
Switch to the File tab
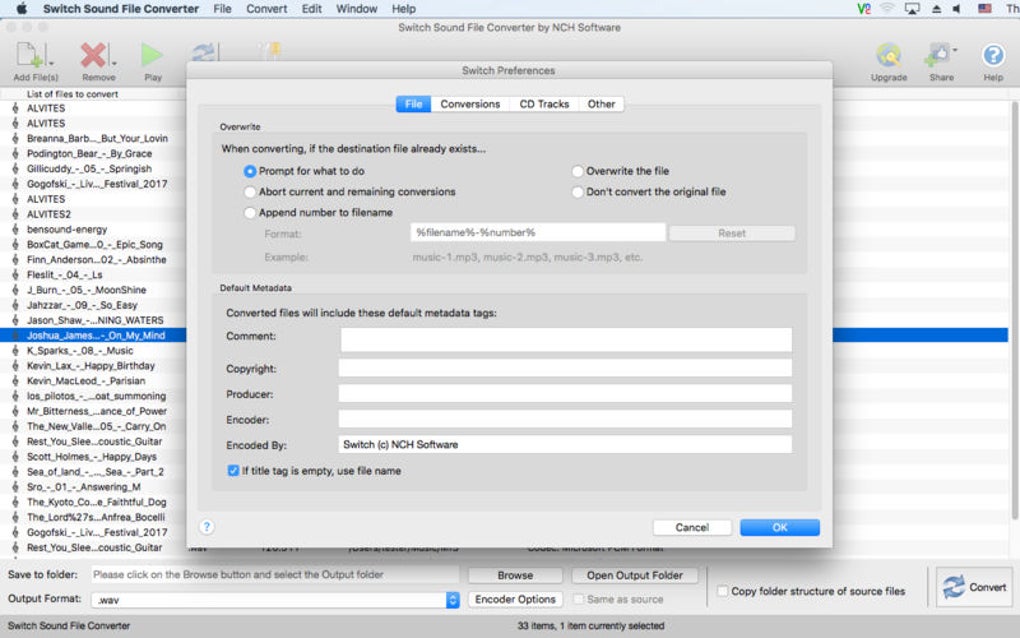414,104
